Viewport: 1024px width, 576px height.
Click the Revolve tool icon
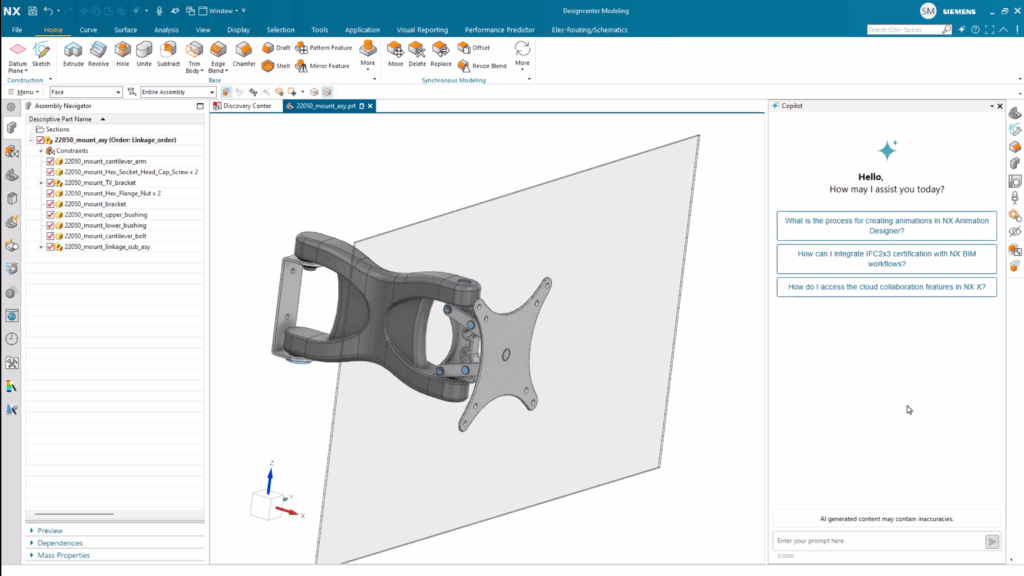[x=98, y=53]
